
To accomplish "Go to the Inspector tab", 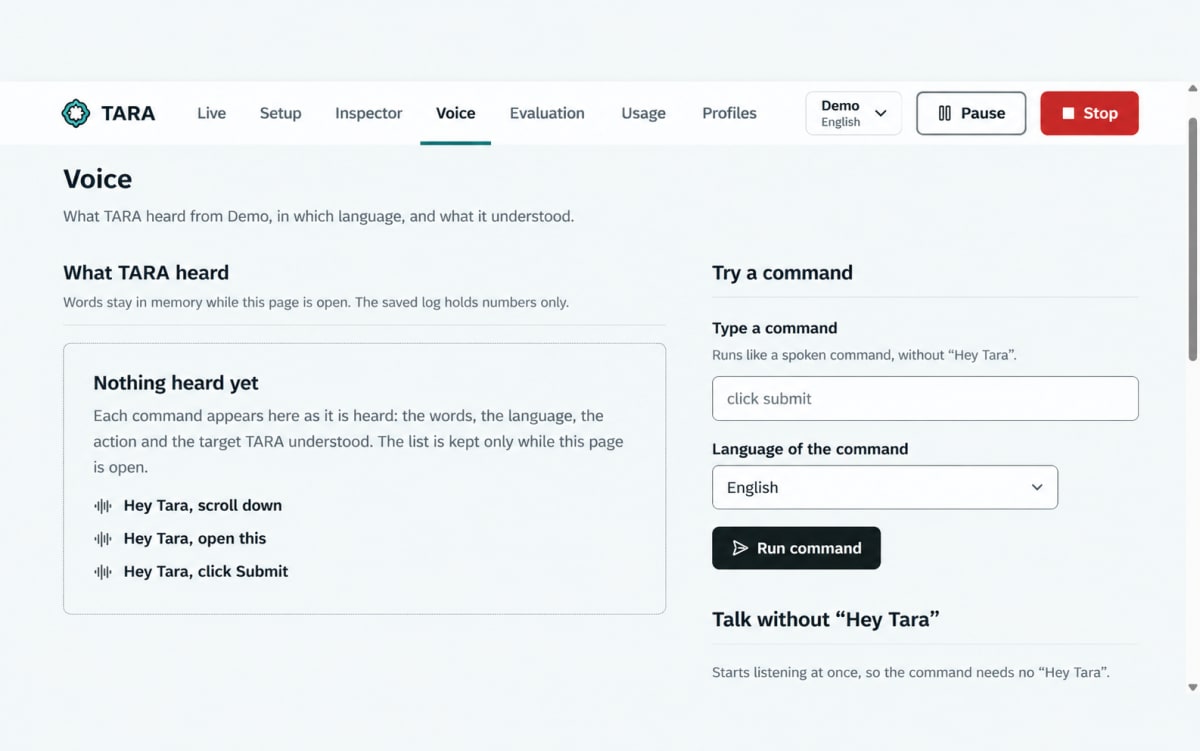I will pyautogui.click(x=369, y=113).
